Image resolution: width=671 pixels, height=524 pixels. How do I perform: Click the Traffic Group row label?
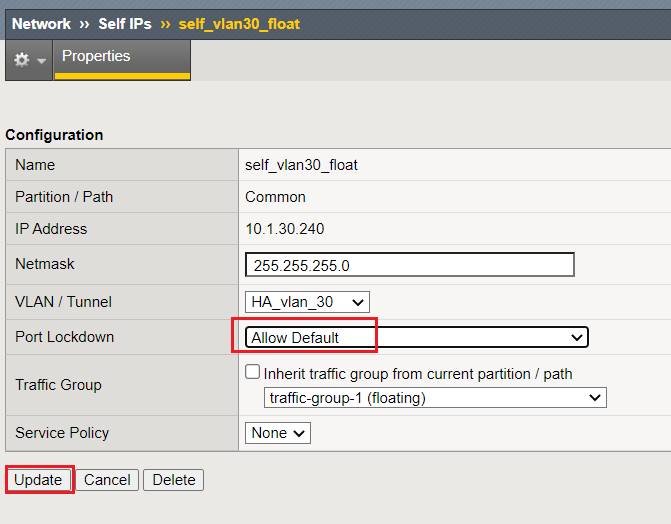(x=58, y=384)
